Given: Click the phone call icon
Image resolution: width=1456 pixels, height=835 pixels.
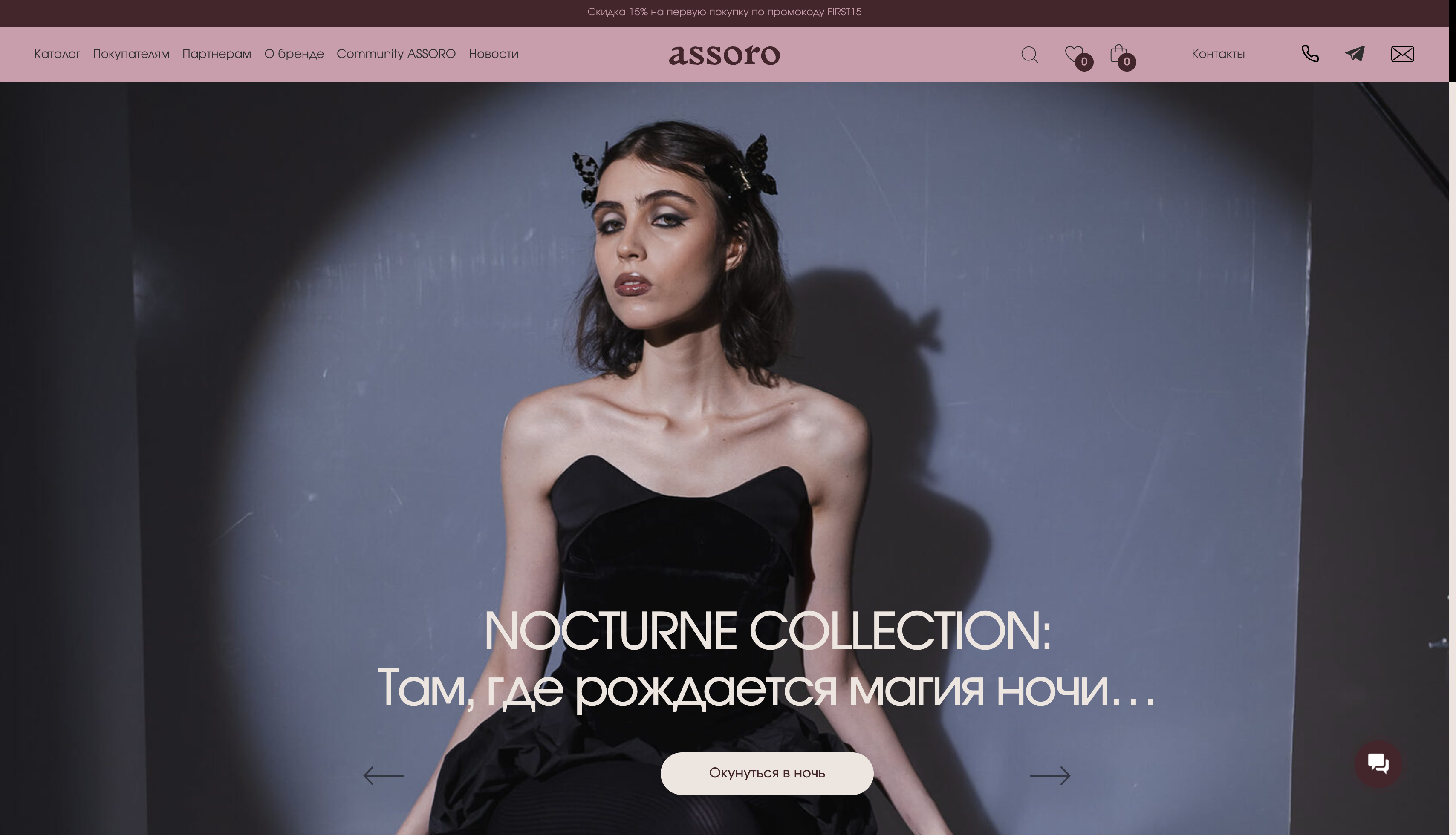Looking at the screenshot, I should [1310, 54].
